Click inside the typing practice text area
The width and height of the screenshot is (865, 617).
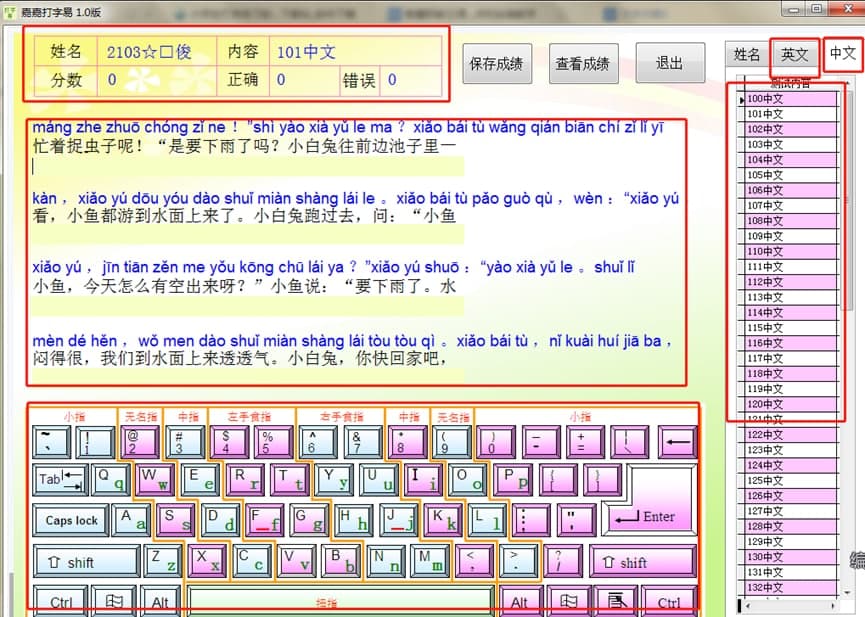click(350, 250)
